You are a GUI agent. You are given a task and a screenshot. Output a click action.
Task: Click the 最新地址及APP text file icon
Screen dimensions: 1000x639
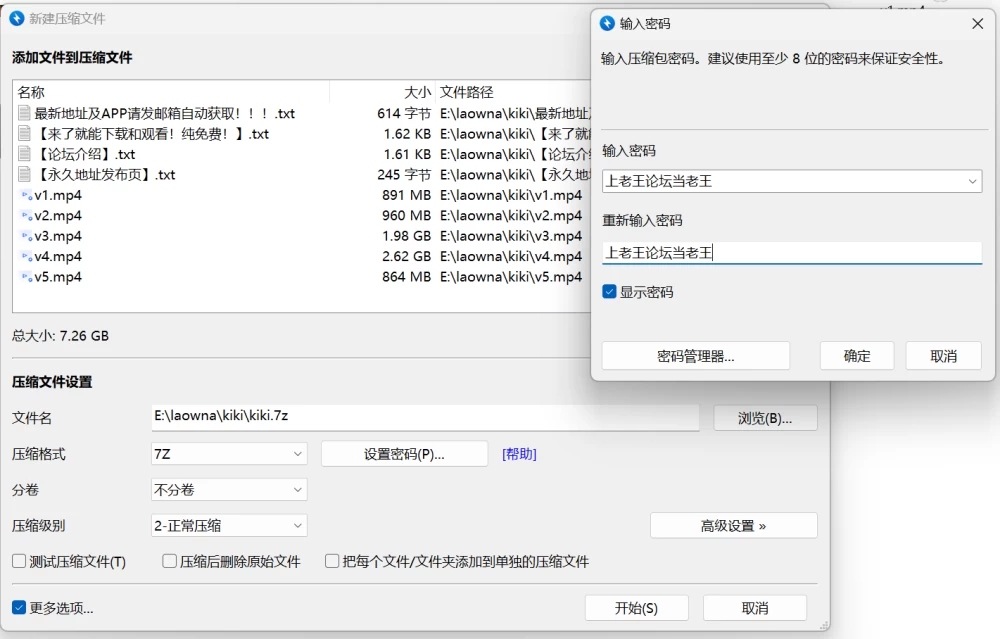tap(25, 113)
